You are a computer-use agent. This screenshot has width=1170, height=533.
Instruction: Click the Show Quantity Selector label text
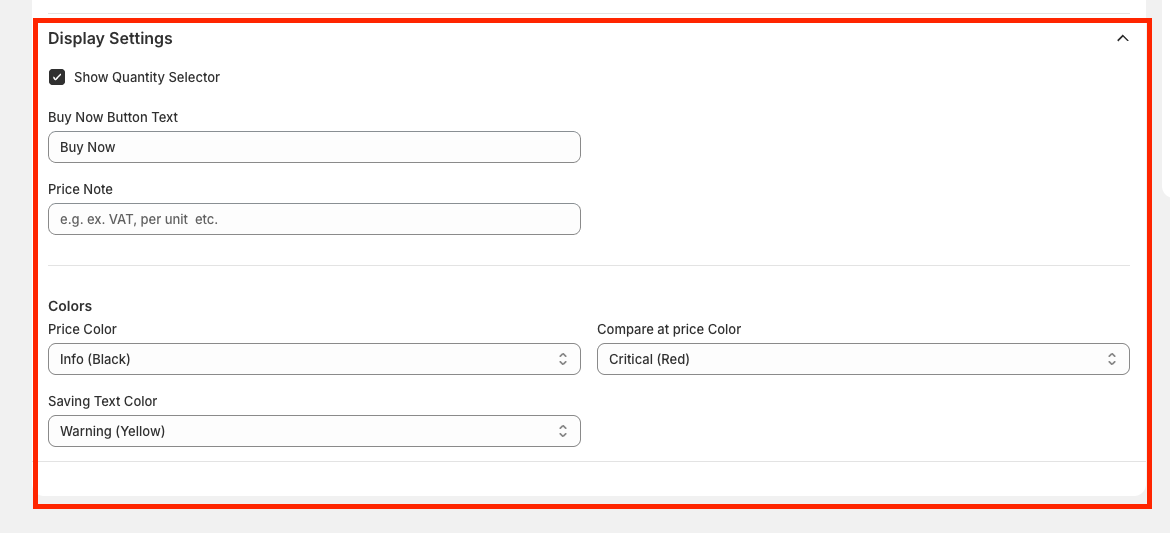pyautogui.click(x=147, y=77)
